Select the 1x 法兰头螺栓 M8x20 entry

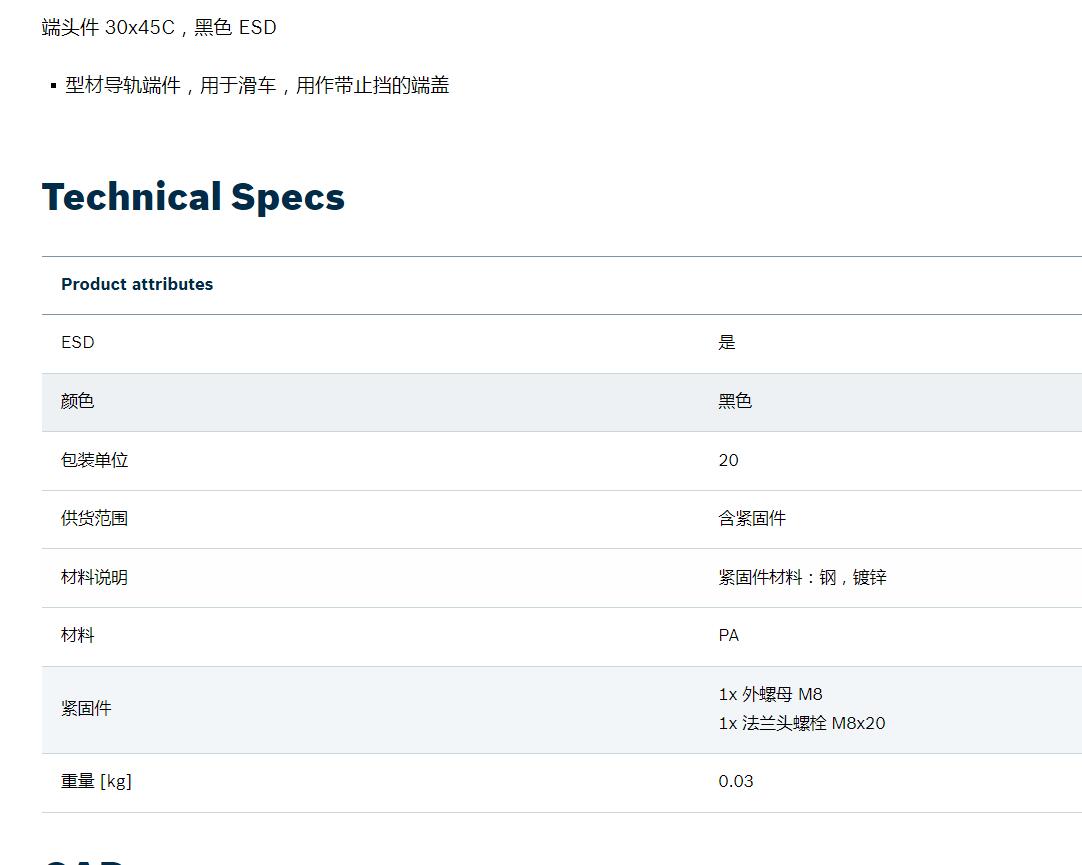[x=802, y=723]
